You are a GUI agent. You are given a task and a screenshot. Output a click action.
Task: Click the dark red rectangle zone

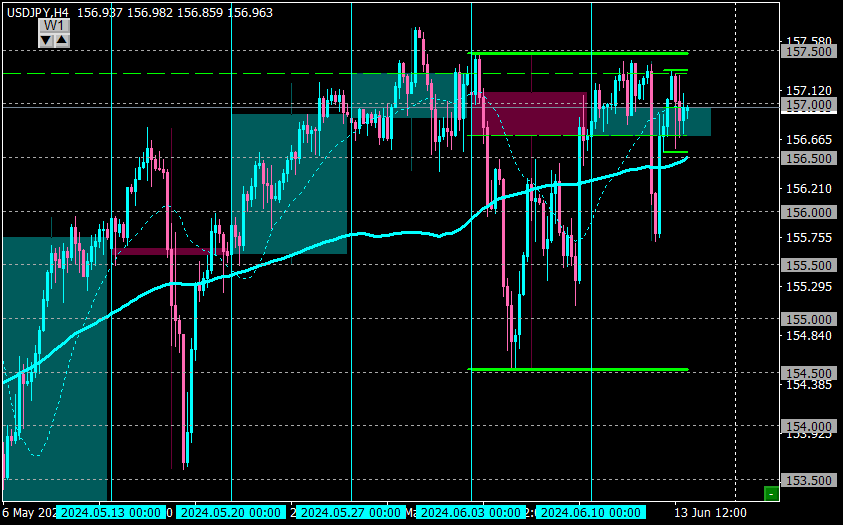tap(528, 114)
